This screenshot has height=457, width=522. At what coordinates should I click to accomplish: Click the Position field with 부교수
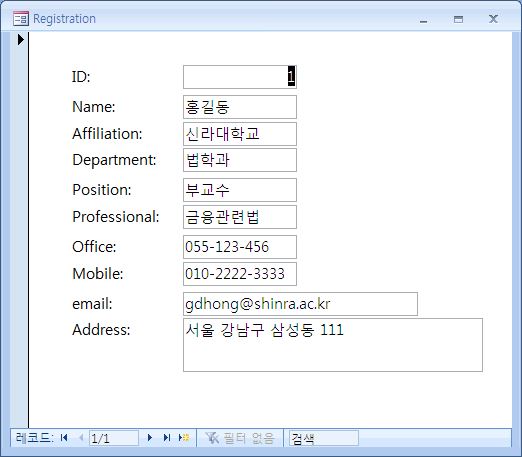(240, 190)
